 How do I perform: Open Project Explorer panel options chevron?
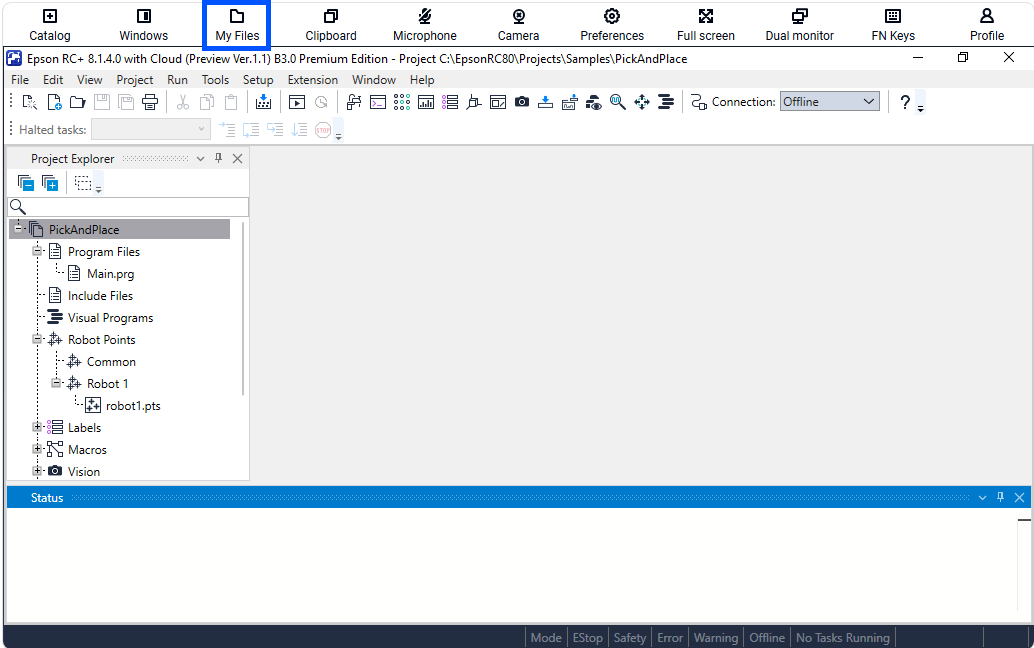200,159
